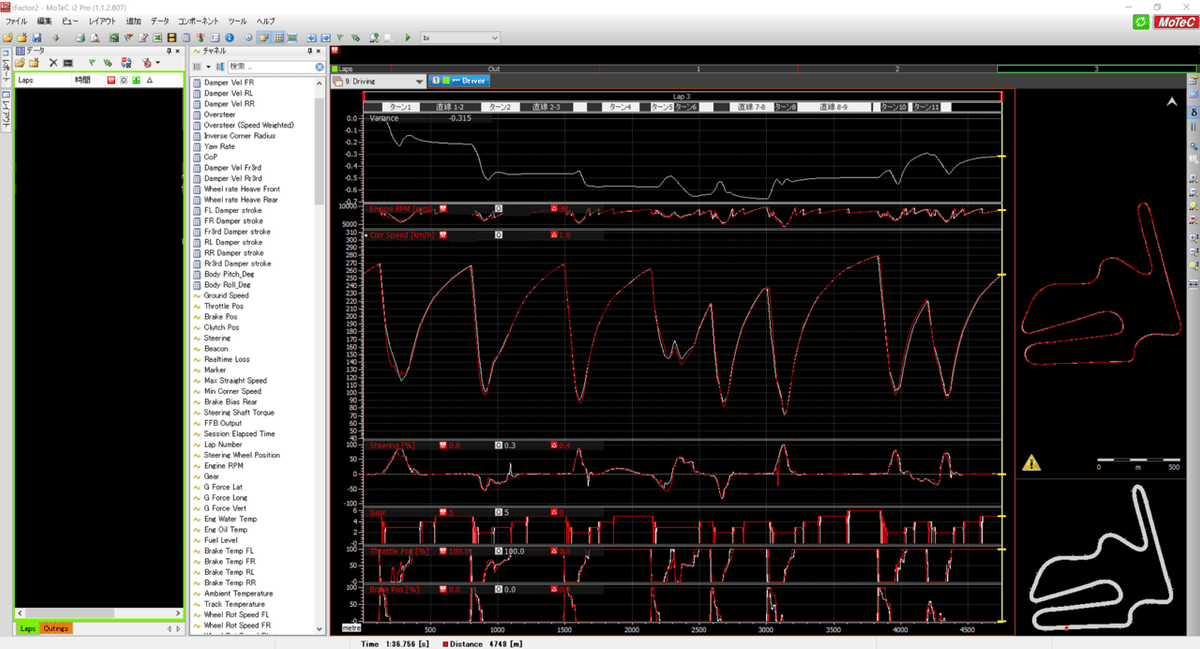Click the clock icon in main toolbar
1200x649 pixels.
tap(249, 38)
